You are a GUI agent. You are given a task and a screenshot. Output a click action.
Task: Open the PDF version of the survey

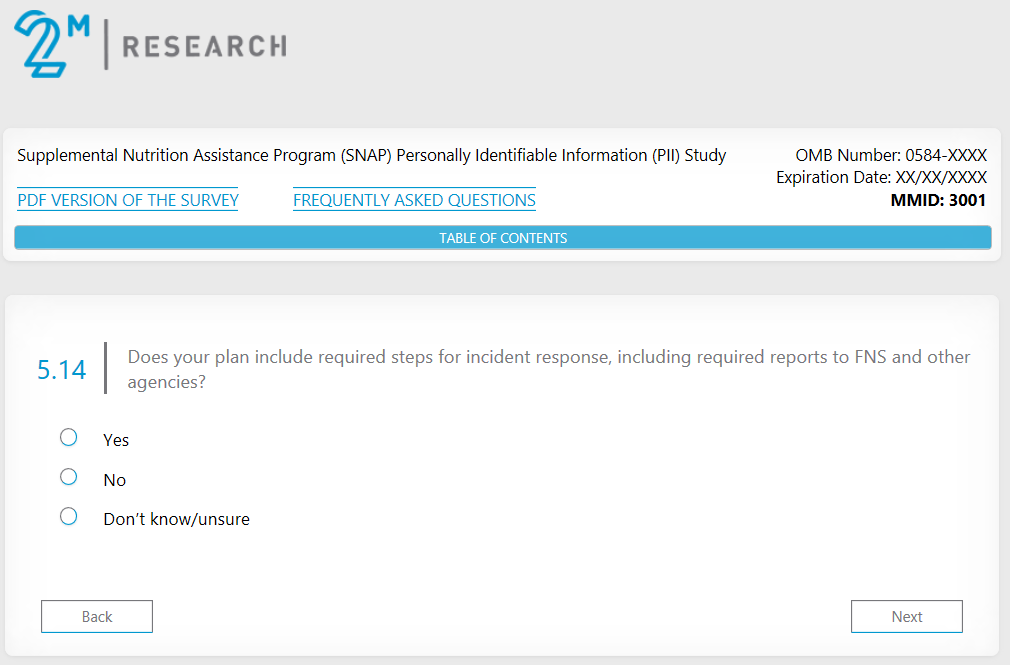[x=128, y=200]
